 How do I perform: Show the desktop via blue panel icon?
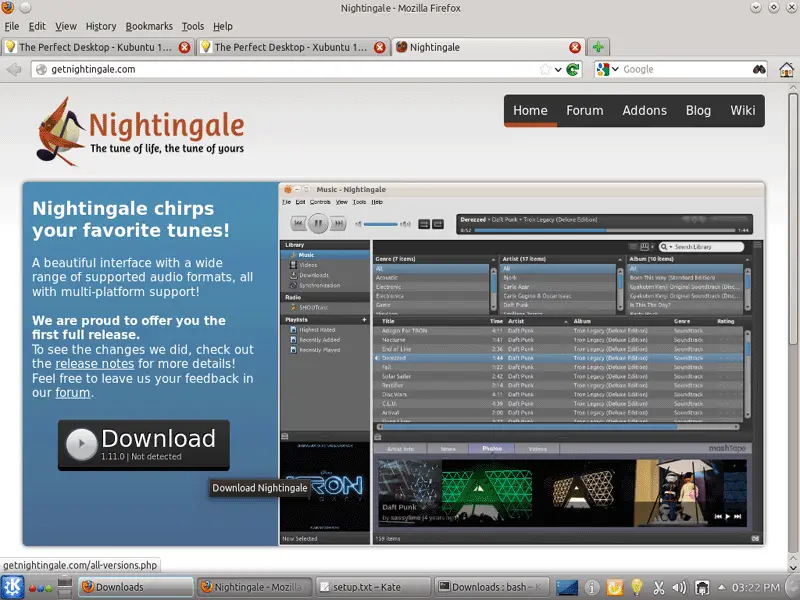pyautogui.click(x=567, y=587)
